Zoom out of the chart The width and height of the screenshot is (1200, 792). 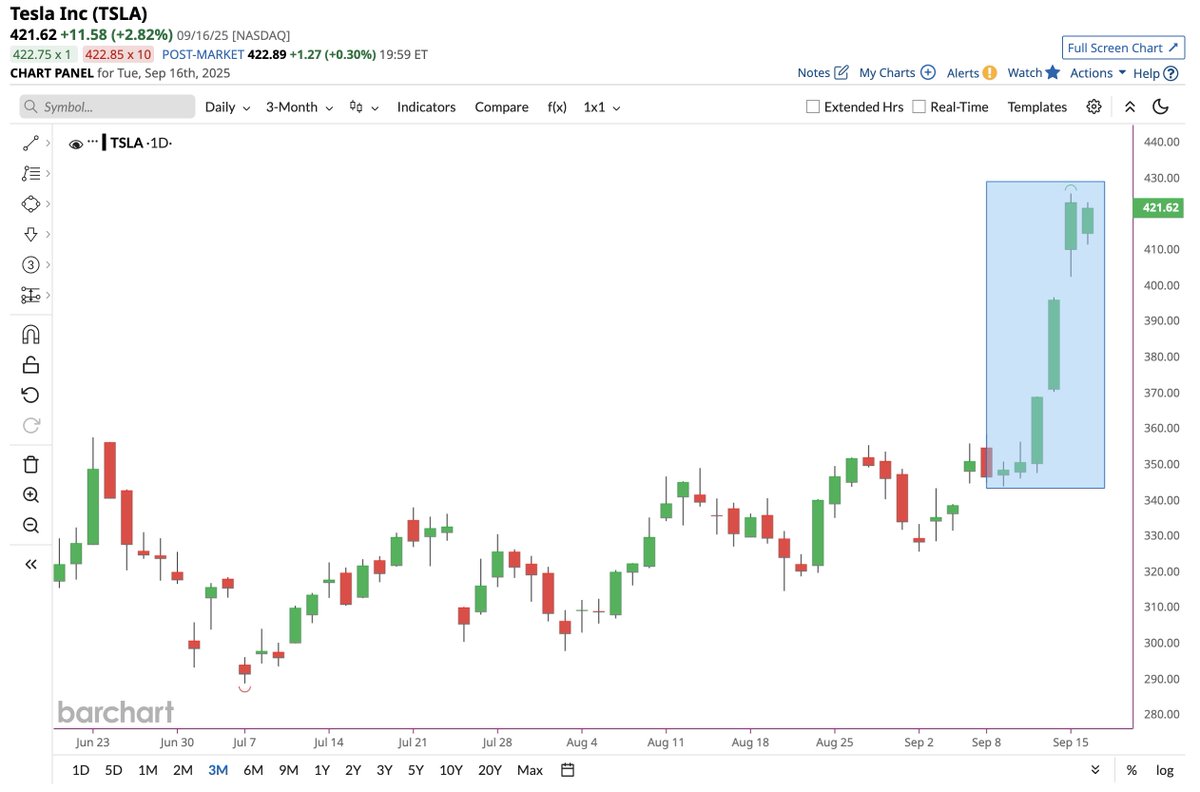tap(30, 525)
